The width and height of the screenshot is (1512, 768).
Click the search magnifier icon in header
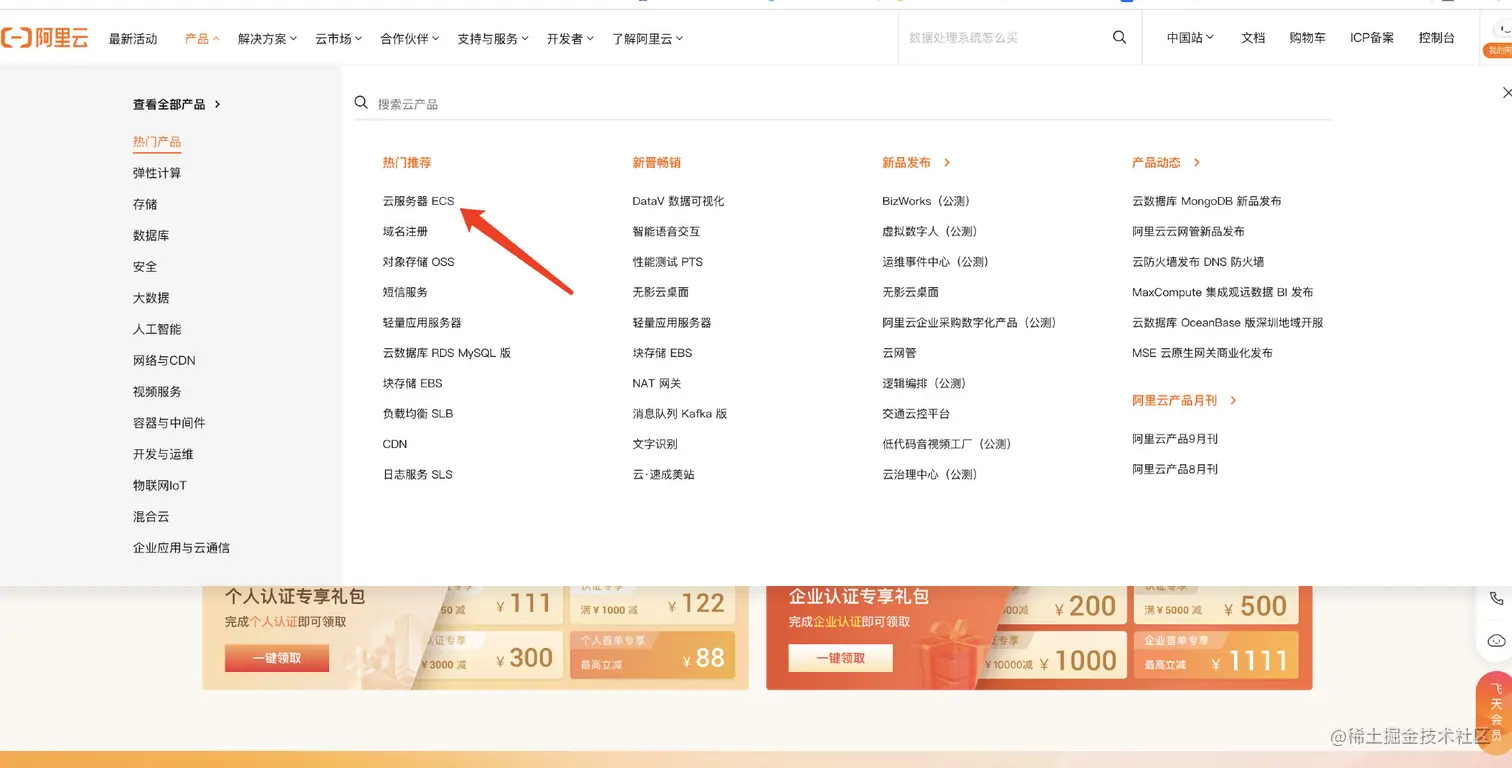point(1119,37)
